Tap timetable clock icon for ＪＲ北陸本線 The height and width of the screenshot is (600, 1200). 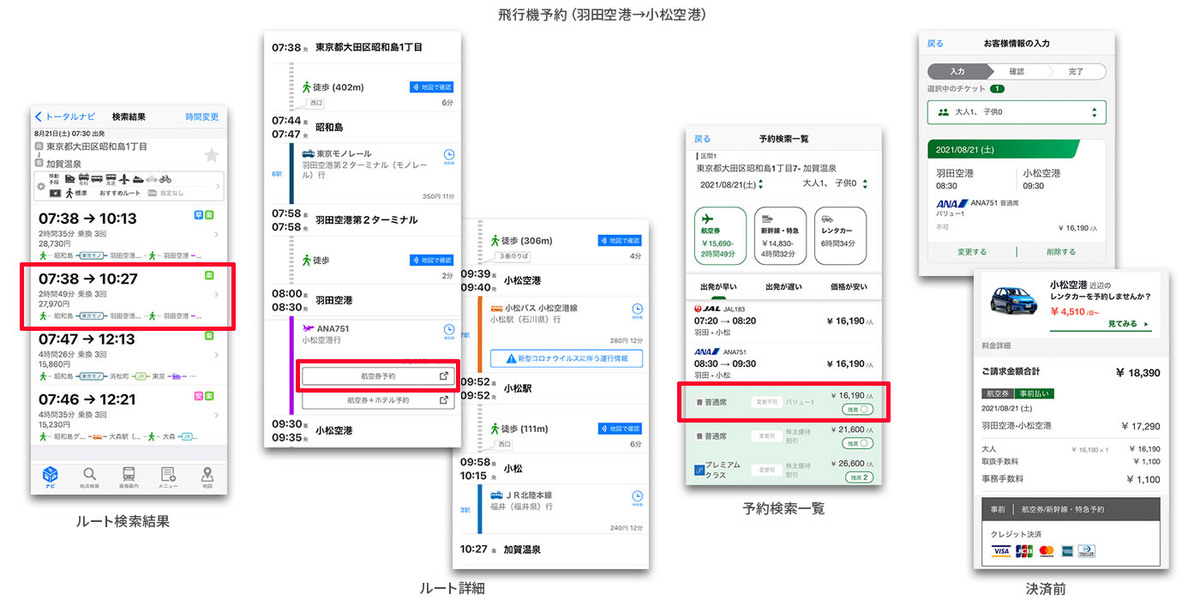tap(637, 498)
